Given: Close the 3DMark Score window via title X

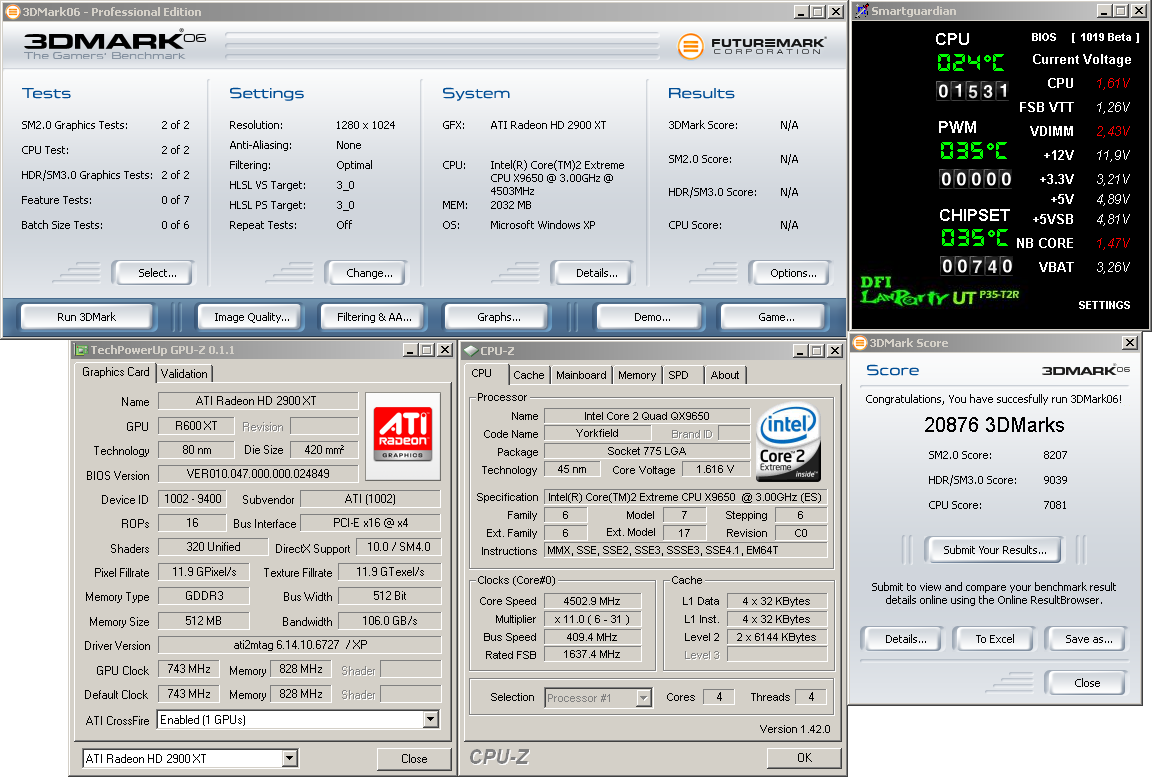Looking at the screenshot, I should click(x=1129, y=343).
